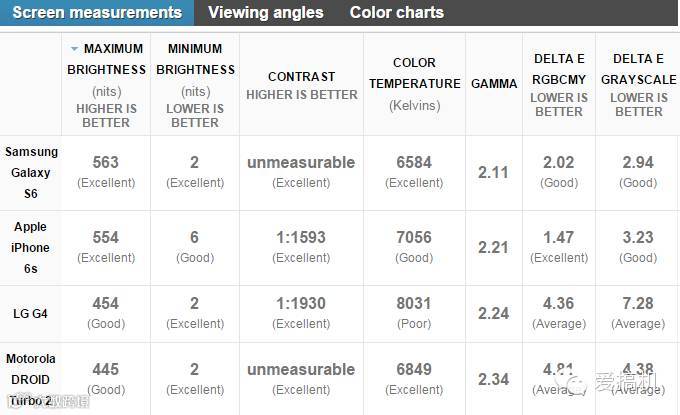Sort table by Contrast column header
Viewport: 680px width, 415px height.
click(x=301, y=77)
